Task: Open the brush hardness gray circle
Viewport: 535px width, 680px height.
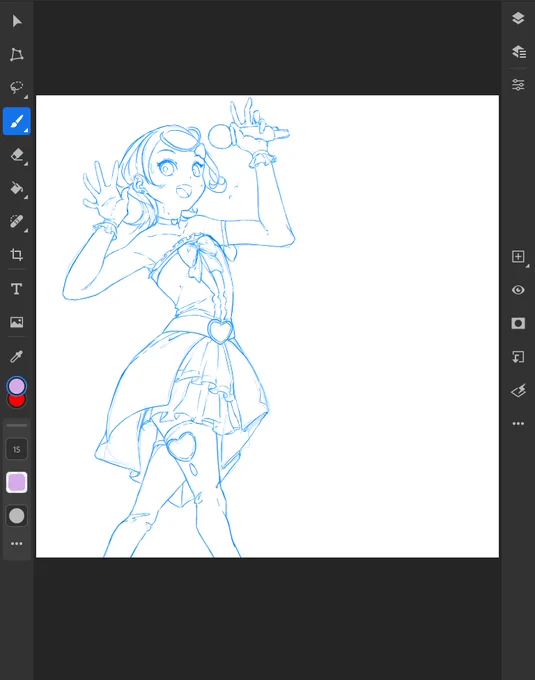Action: click(16, 516)
